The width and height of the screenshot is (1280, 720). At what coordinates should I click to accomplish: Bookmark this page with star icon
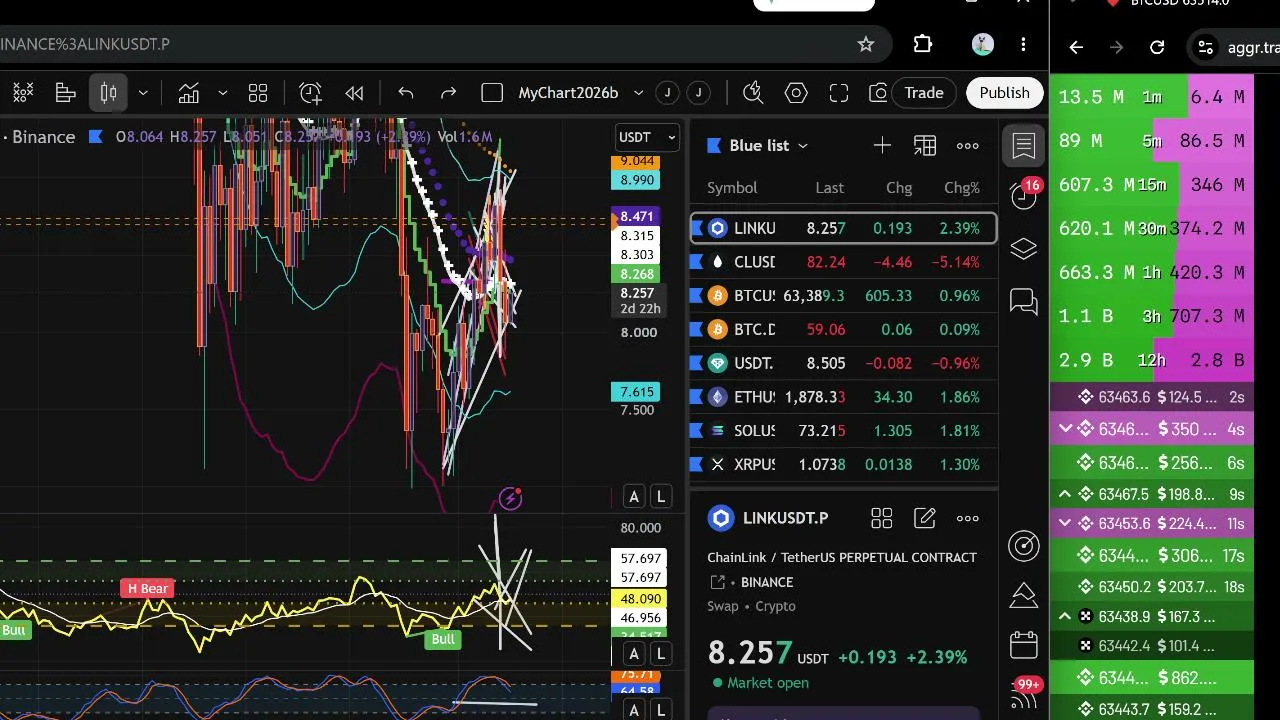866,44
